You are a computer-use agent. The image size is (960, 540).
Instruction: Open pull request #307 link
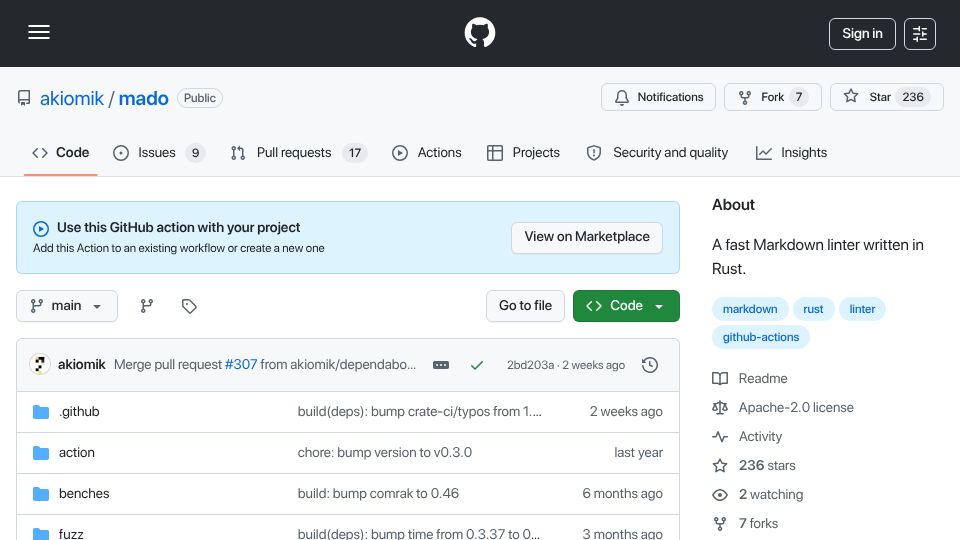[x=241, y=365]
